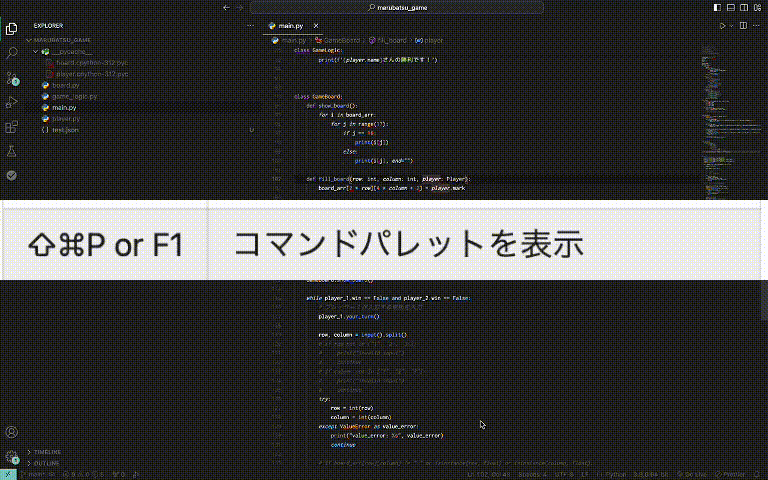This screenshot has width=768, height=480.
Task: Toggle the secondary side bar layout icon
Action: (744, 7)
